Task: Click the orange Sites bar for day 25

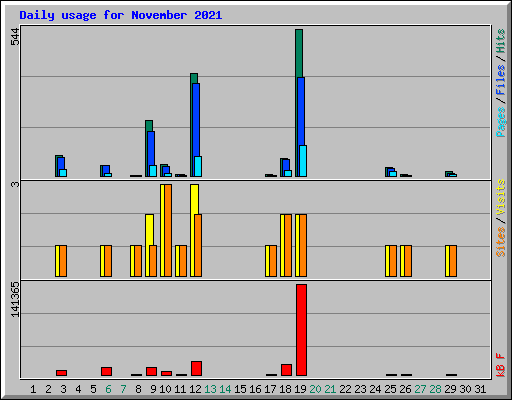Action: coord(393,261)
